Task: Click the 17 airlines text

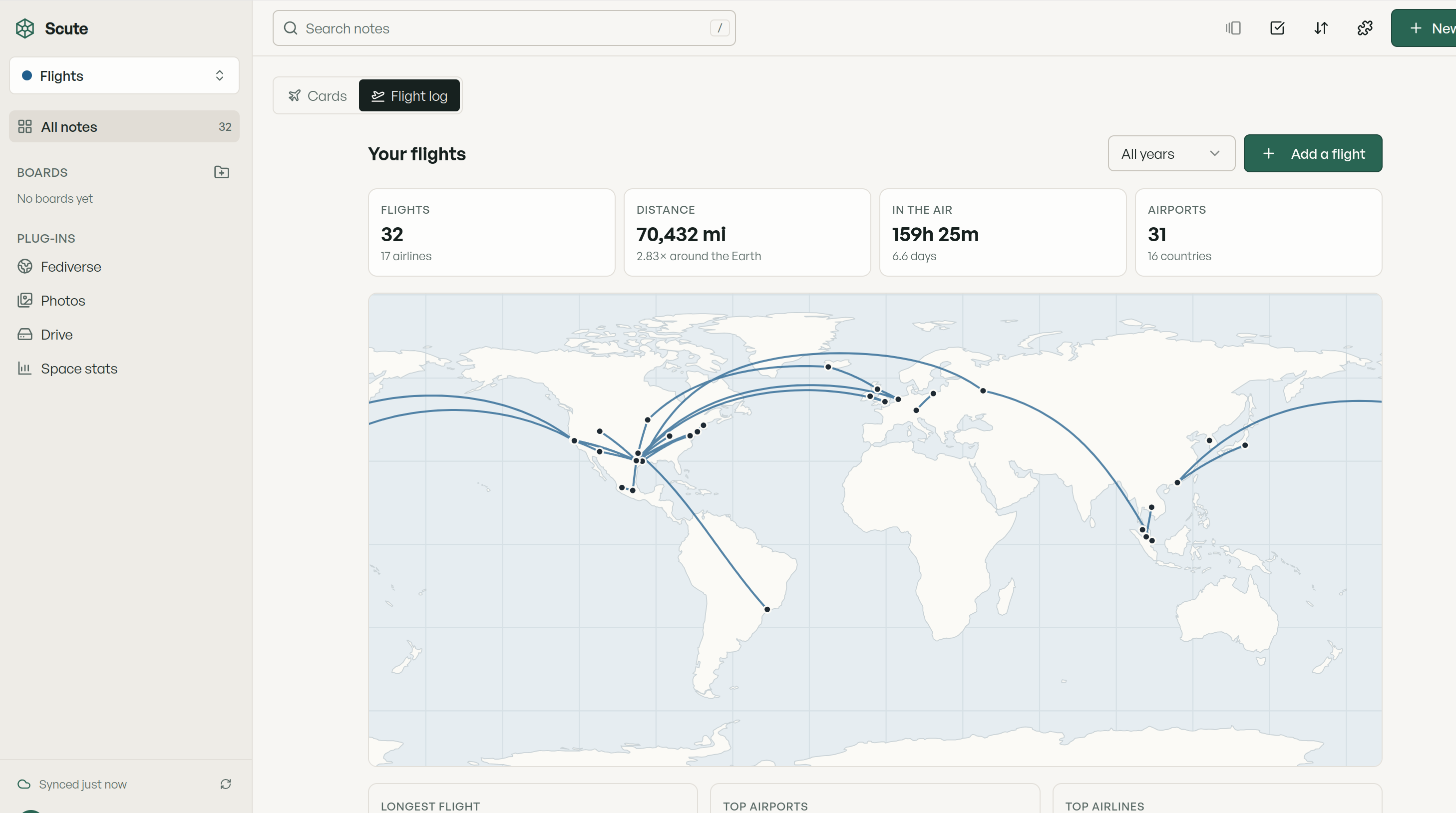Action: [406, 256]
